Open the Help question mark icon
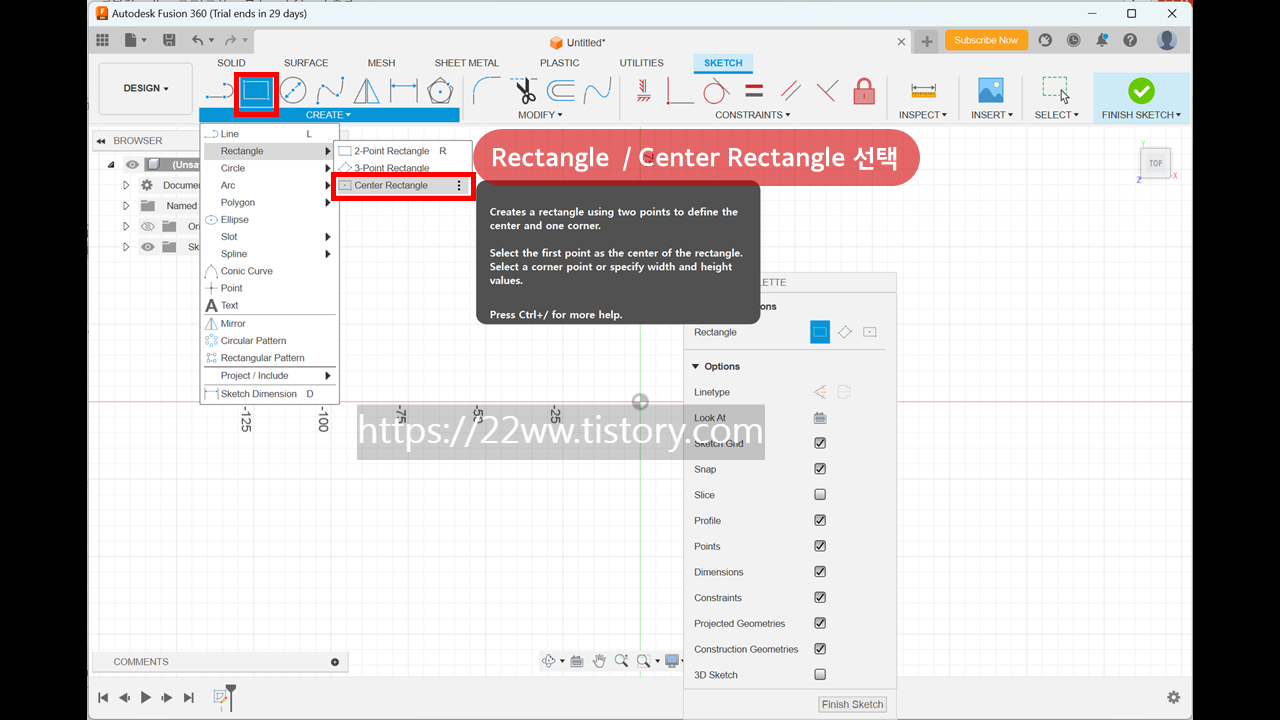The width and height of the screenshot is (1280, 720). click(1130, 40)
